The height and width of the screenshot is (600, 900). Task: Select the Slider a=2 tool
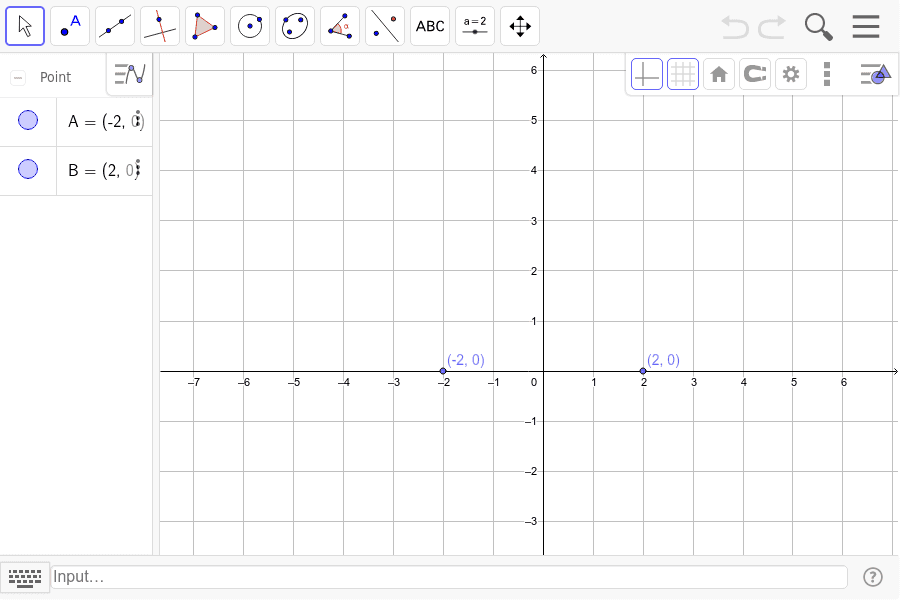(x=475, y=26)
